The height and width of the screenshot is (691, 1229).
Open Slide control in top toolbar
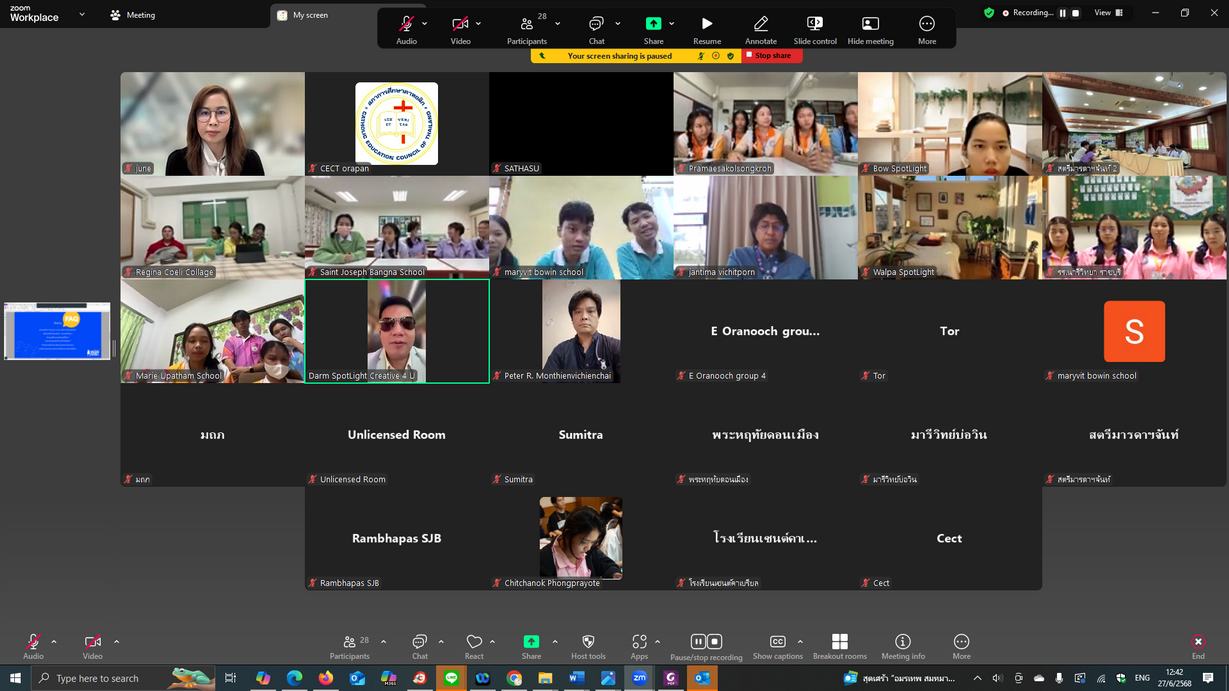[814, 29]
